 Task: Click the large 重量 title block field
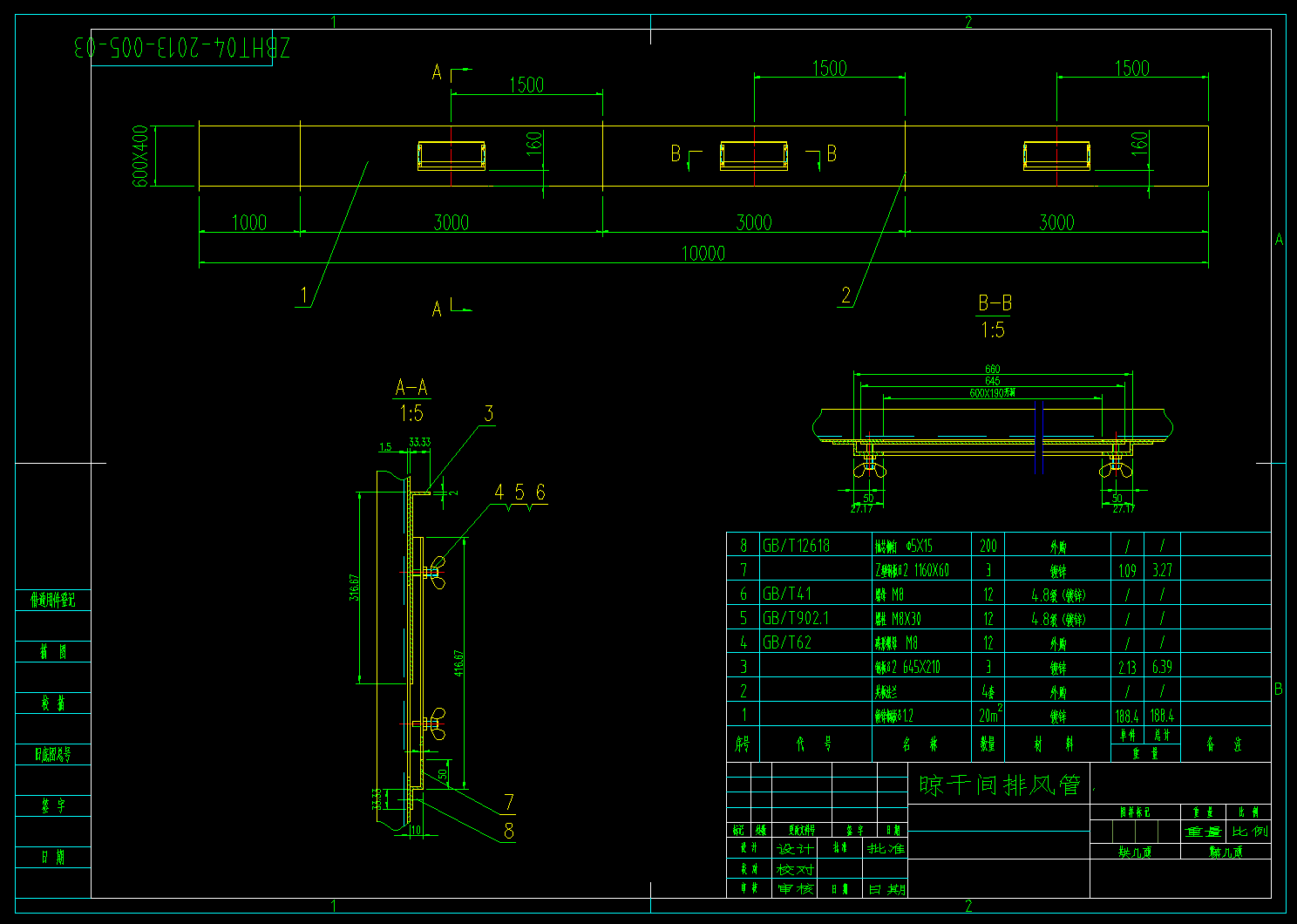tap(1204, 832)
